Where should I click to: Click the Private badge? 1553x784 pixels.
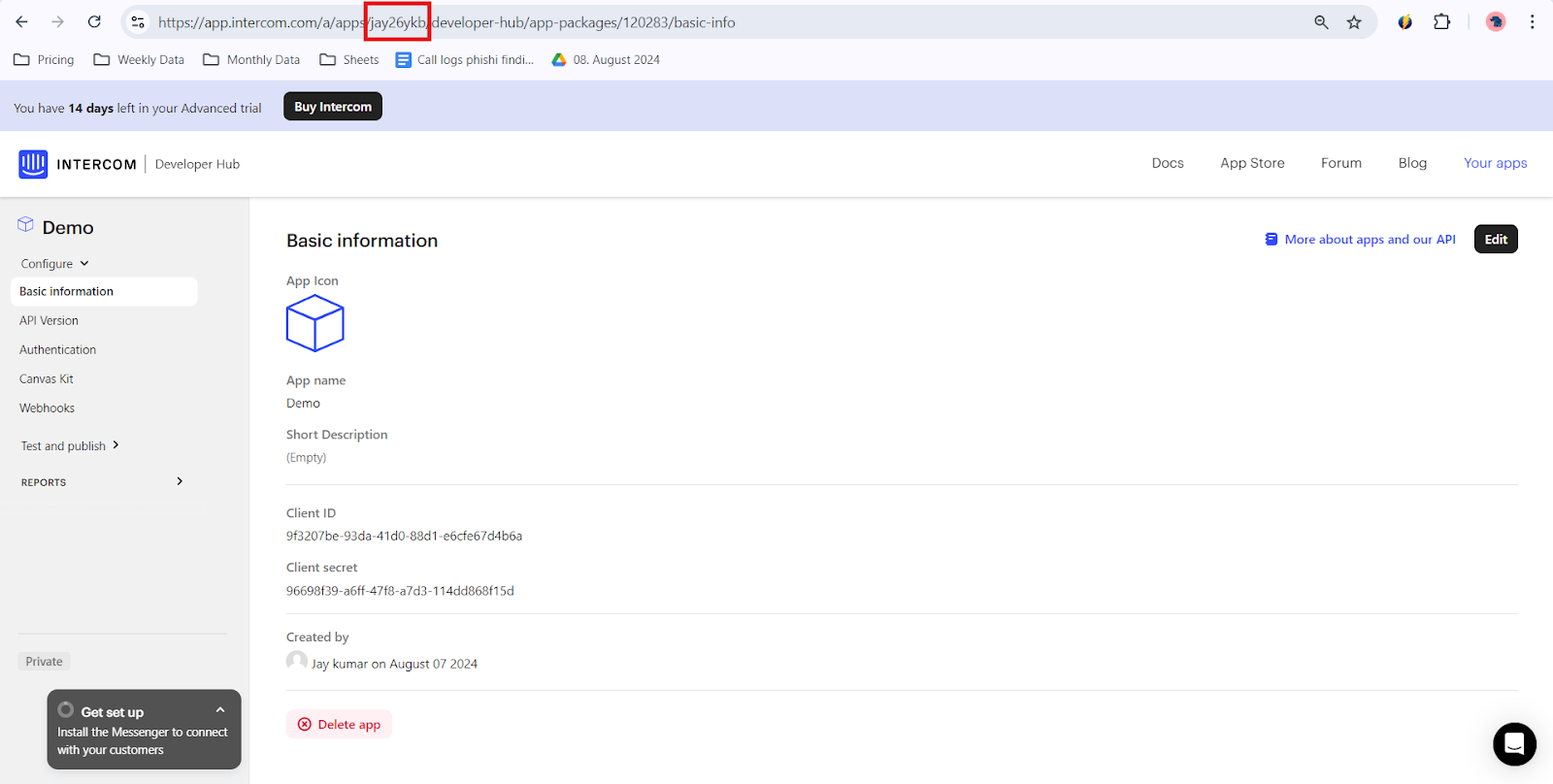tap(44, 662)
